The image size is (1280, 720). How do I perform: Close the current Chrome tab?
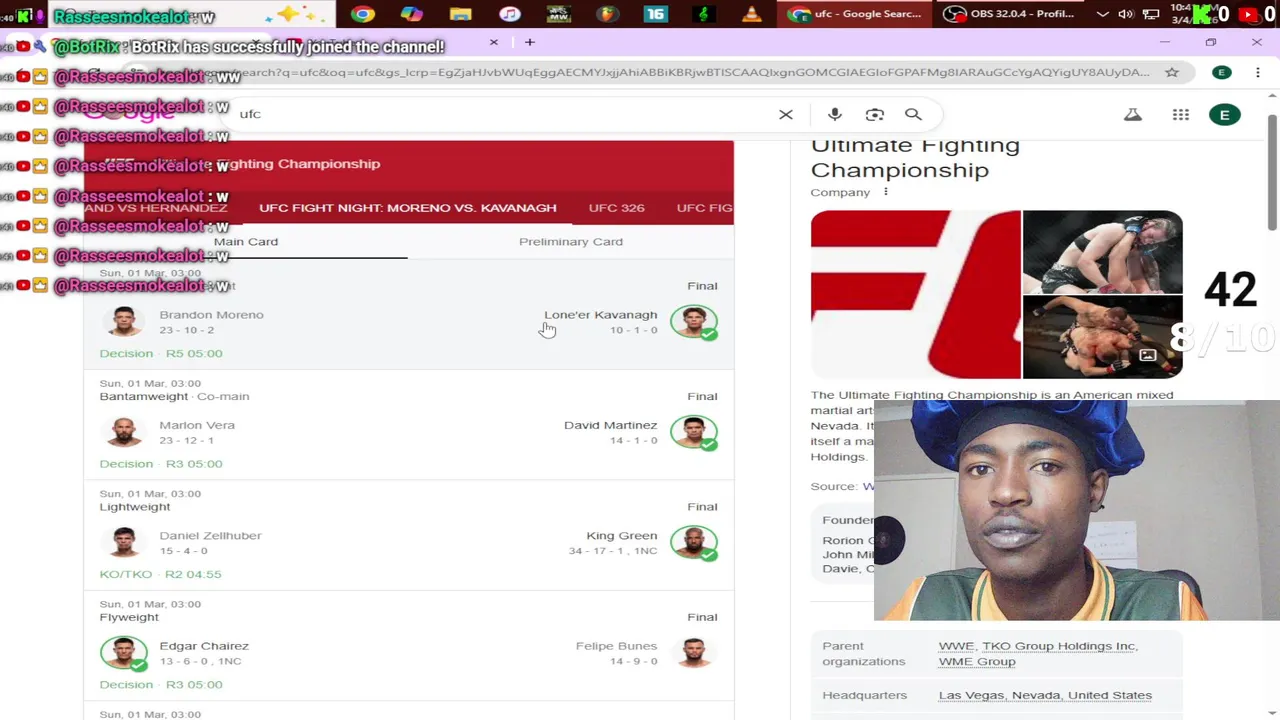tap(493, 42)
